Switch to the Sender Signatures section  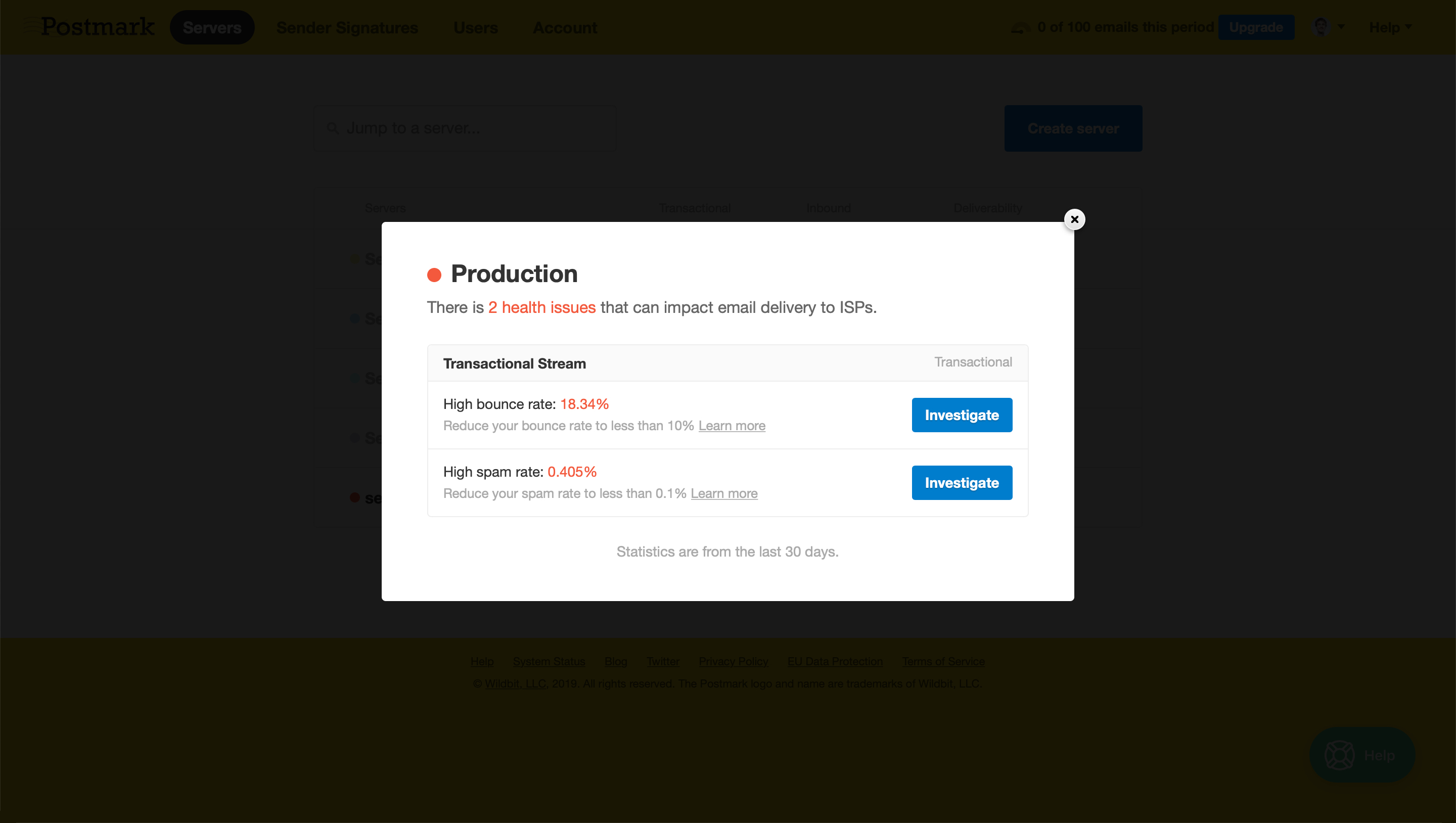347,27
